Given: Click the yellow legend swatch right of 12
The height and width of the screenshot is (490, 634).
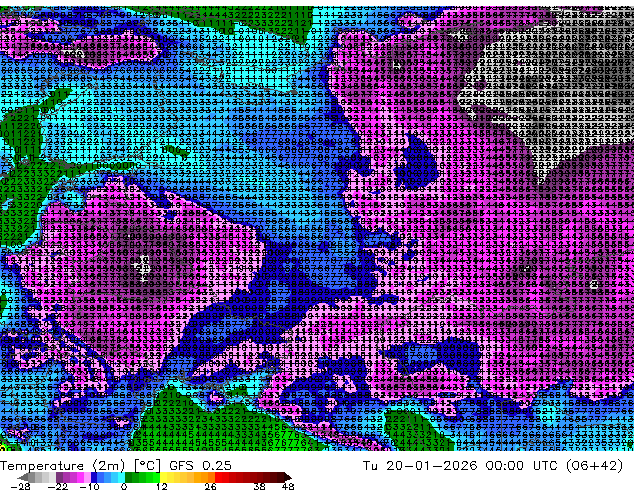Looking at the screenshot, I should pyautogui.click(x=163, y=477).
